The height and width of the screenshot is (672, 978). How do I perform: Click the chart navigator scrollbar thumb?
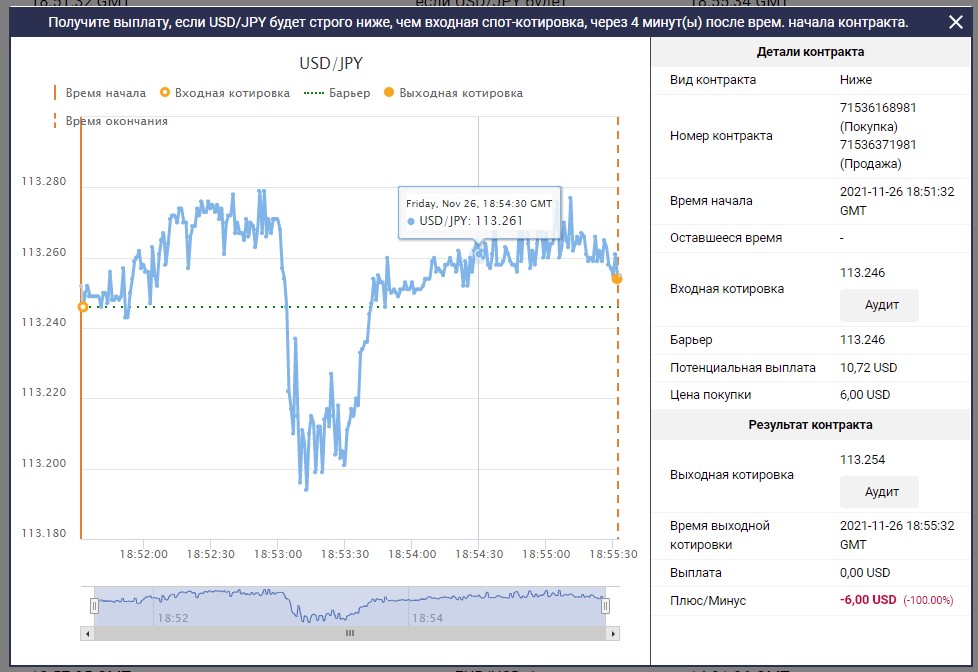pos(350,634)
